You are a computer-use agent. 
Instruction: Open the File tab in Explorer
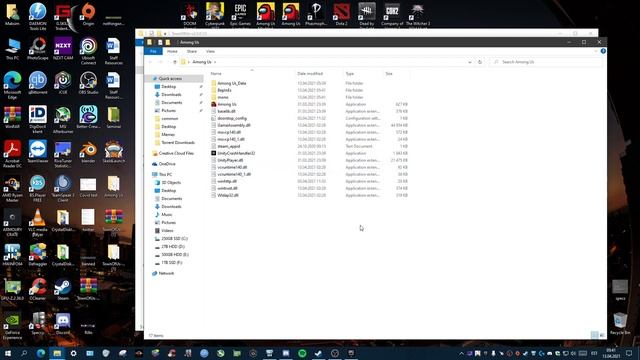[153, 51]
